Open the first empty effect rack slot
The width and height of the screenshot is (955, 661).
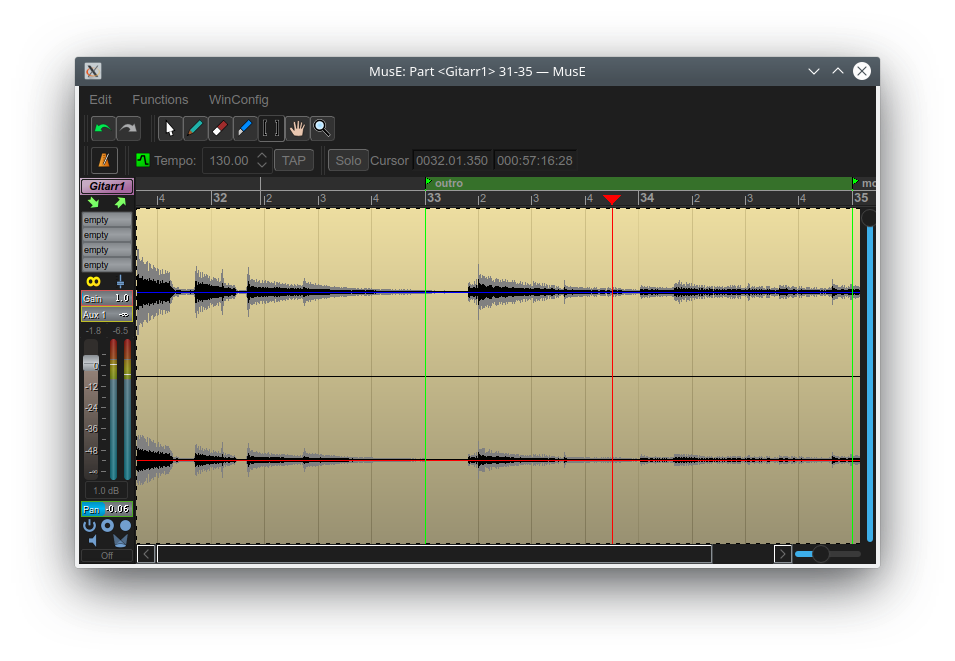(x=106, y=220)
